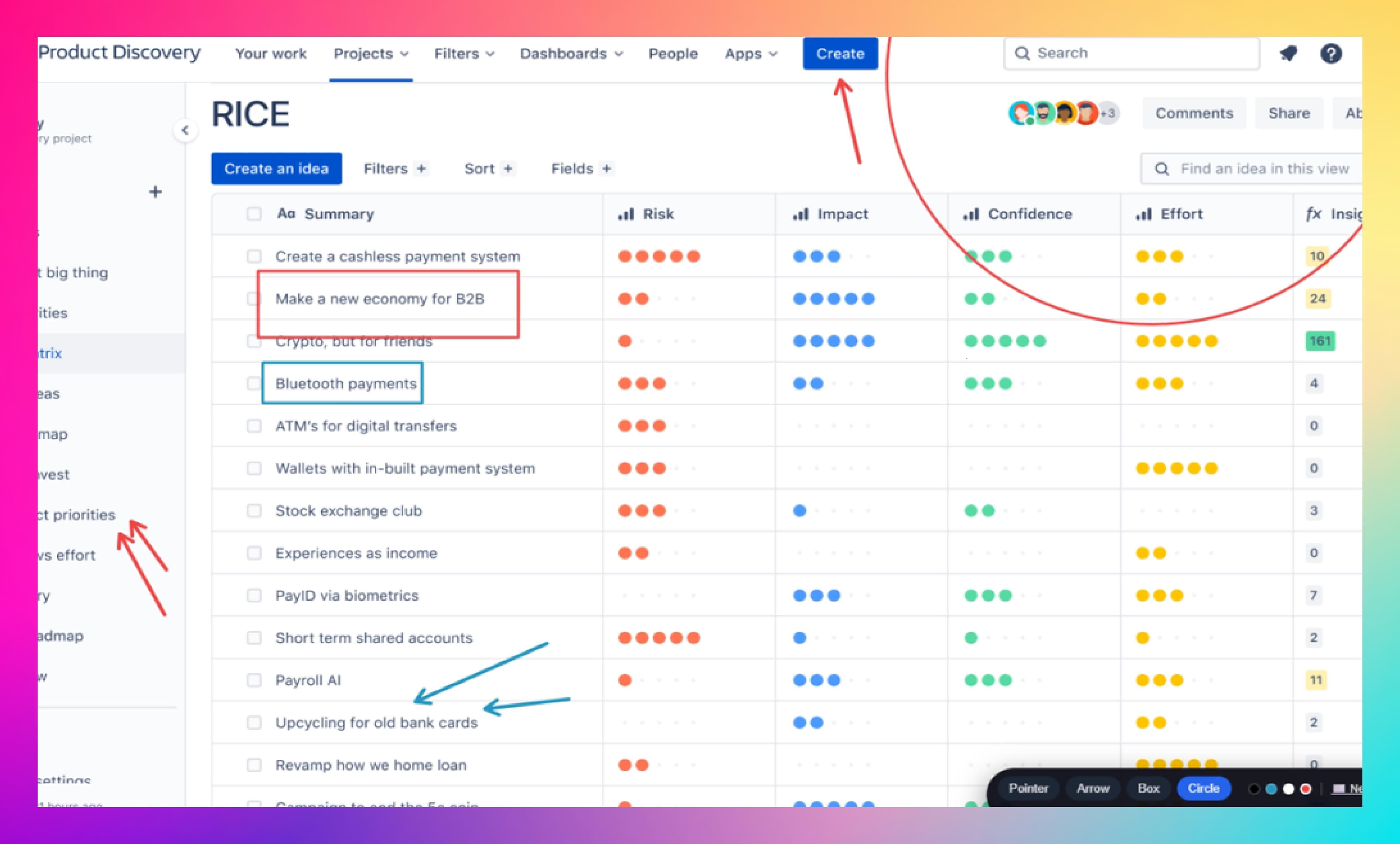Select the Pointer annotation tool
This screenshot has width=1400, height=844.
pos(1028,788)
